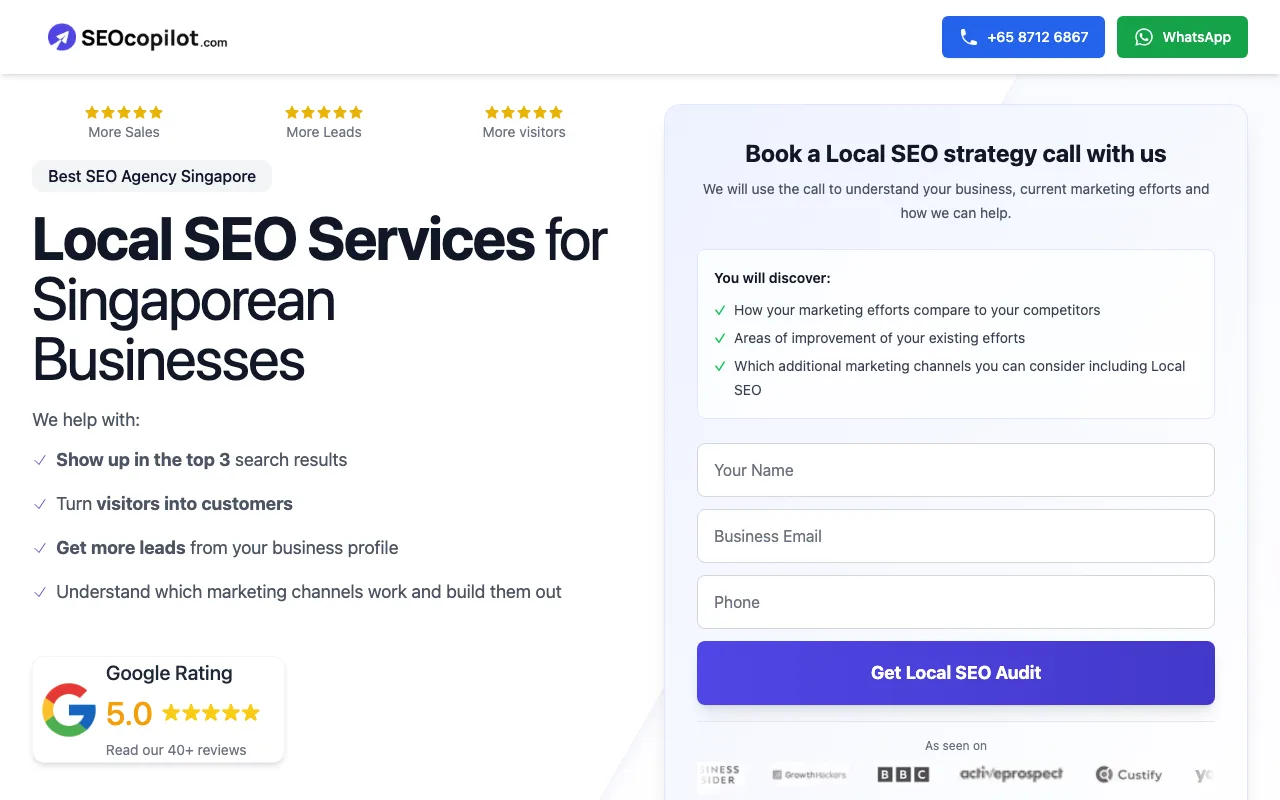
Task: Click checkmark beside Show up in top 3
Action: [x=40, y=460]
